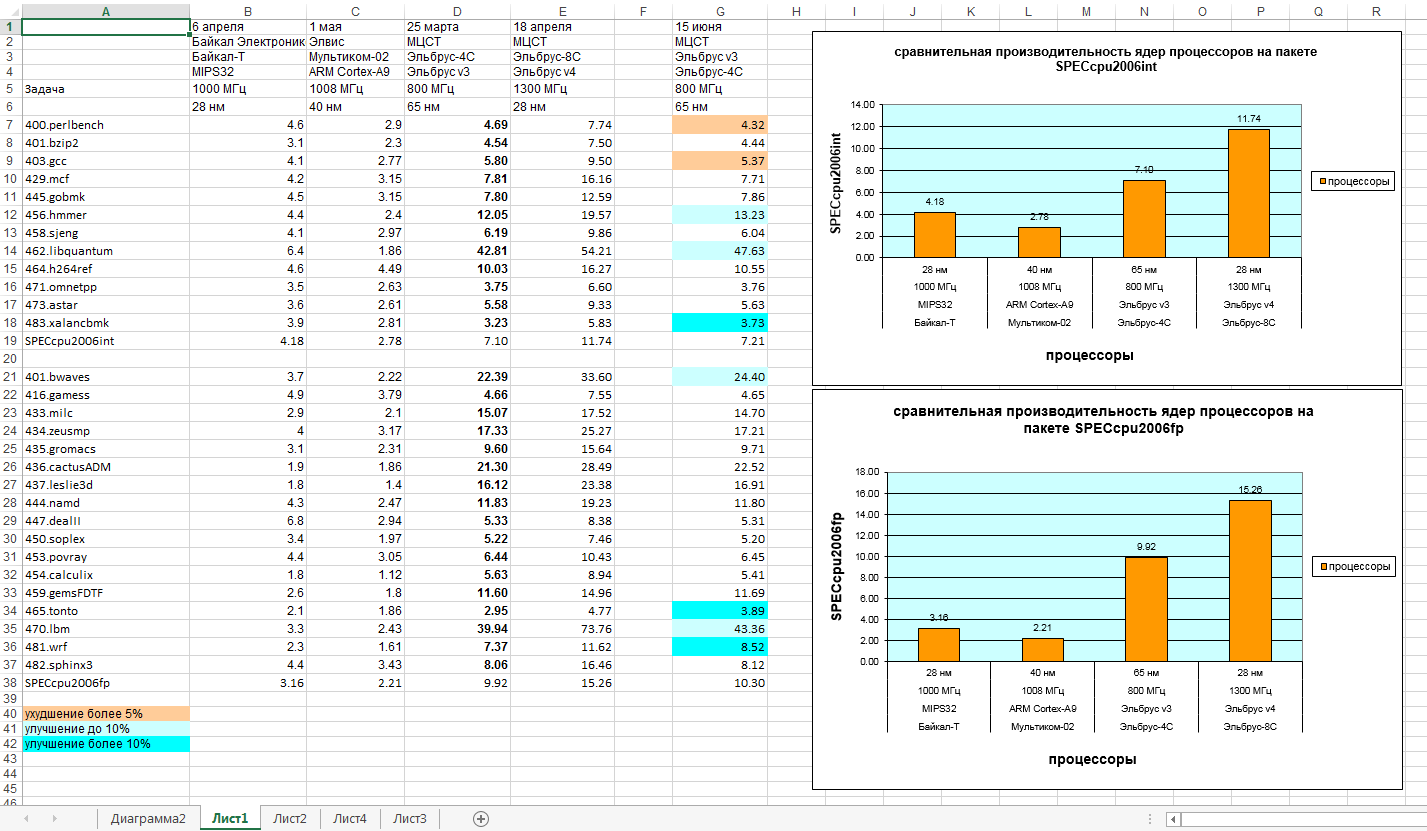Screen dimensions: 1427x831
Task: Click the tab bar split handle dots
Action: 1151,818
